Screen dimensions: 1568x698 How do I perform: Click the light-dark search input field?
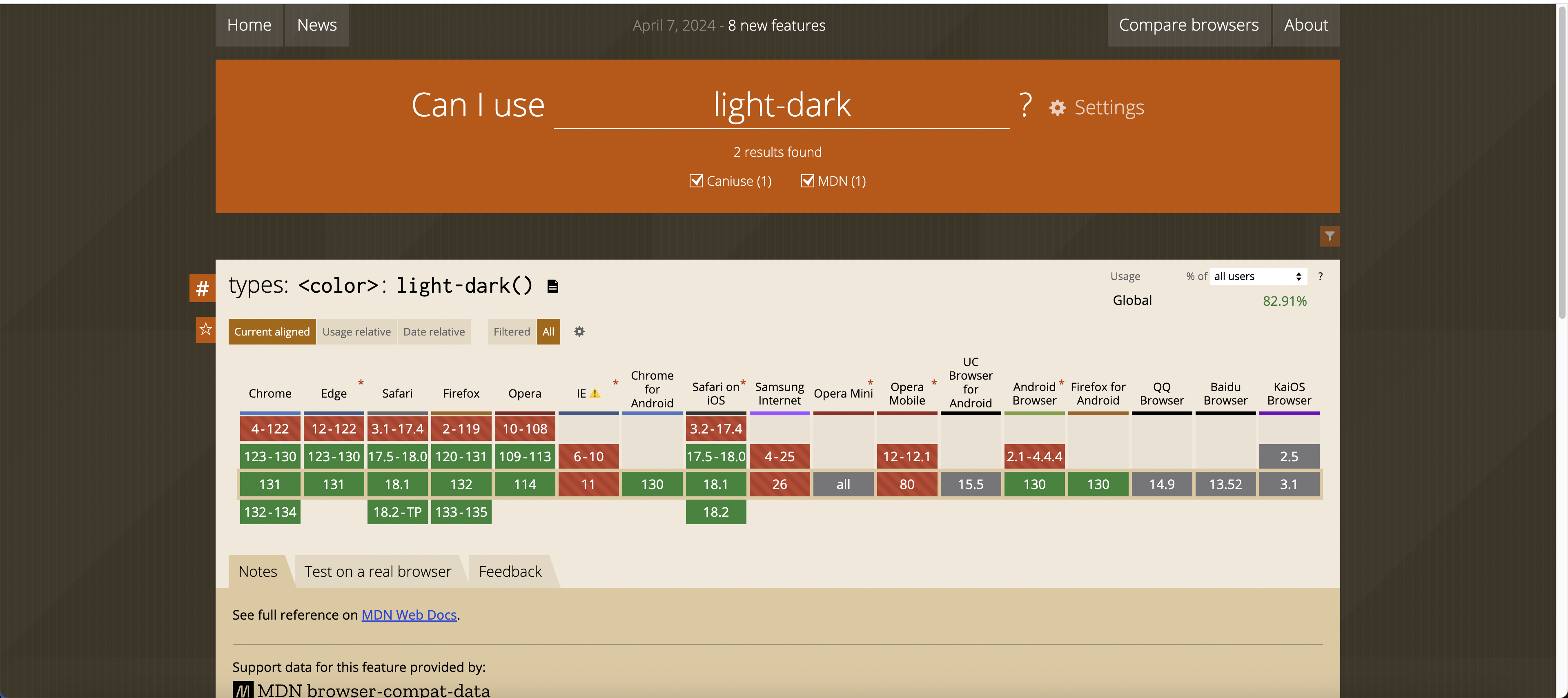782,105
